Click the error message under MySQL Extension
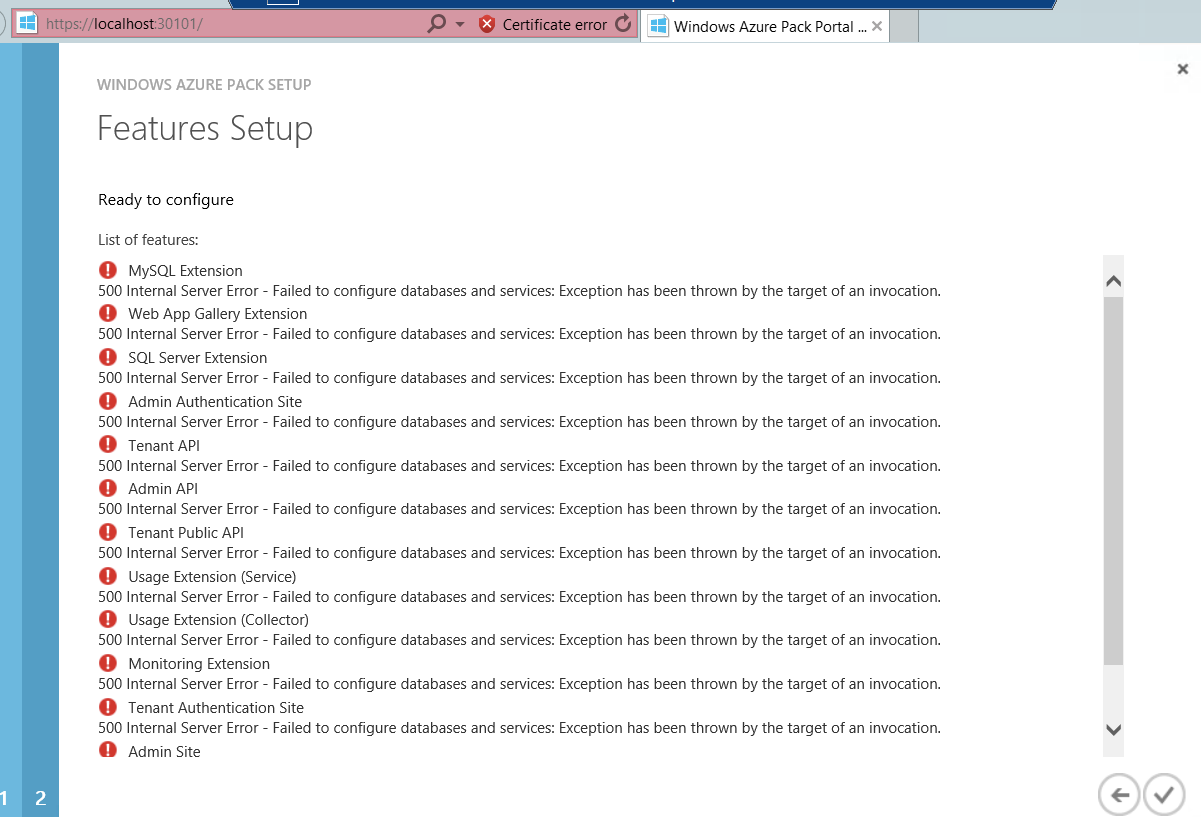The width and height of the screenshot is (1201, 817). pyautogui.click(x=519, y=291)
